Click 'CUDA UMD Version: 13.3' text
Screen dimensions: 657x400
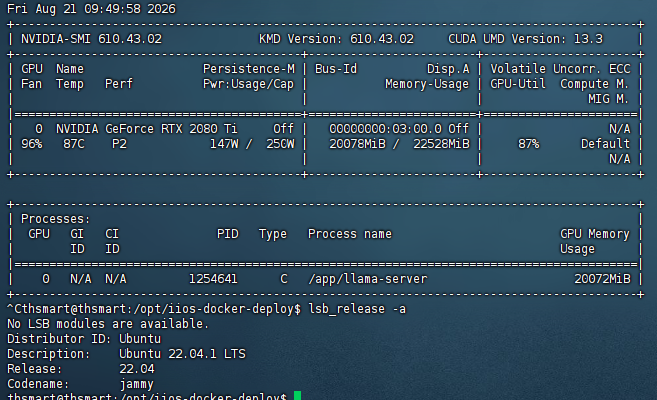[525, 39]
